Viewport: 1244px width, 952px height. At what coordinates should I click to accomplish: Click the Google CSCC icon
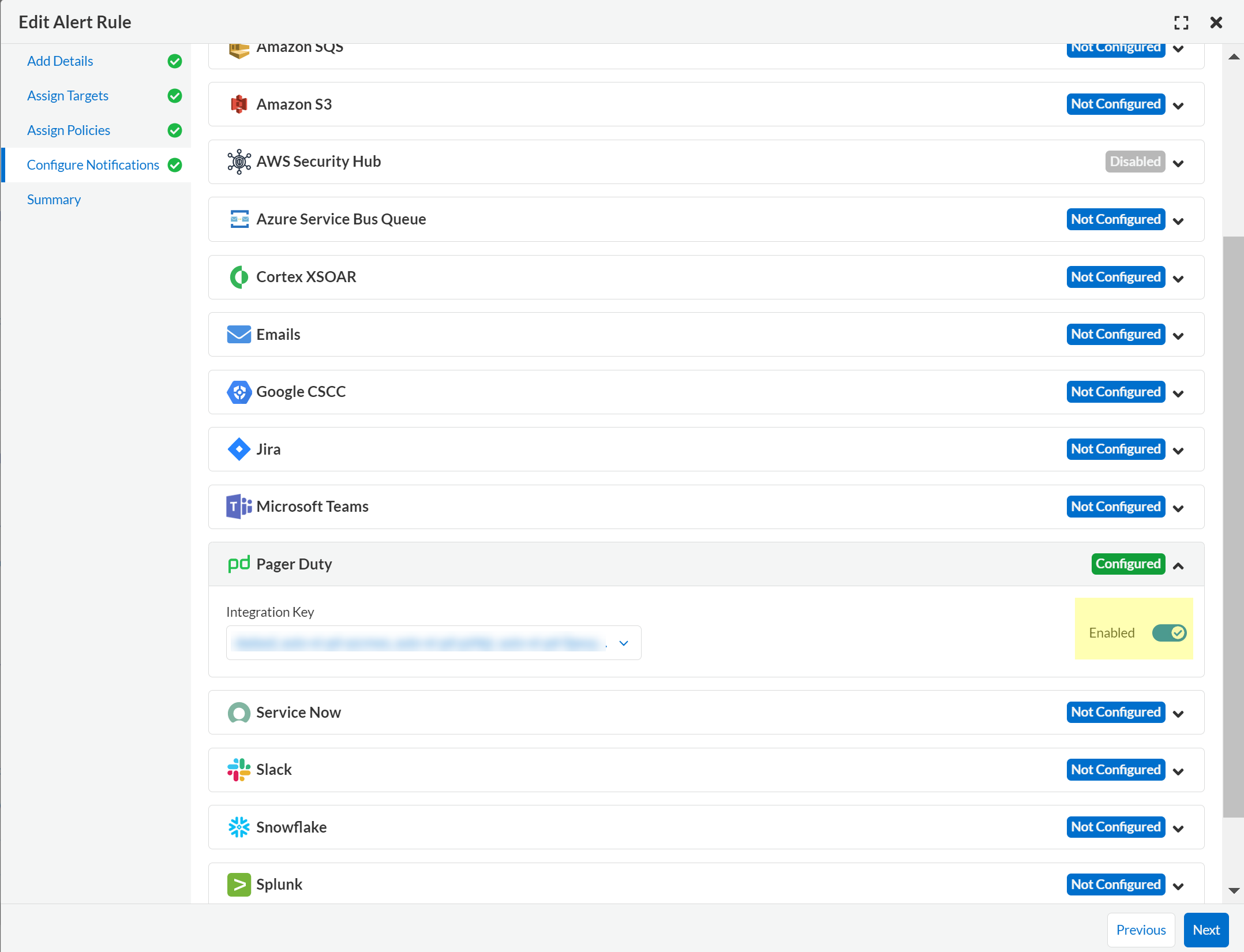pyautogui.click(x=239, y=392)
